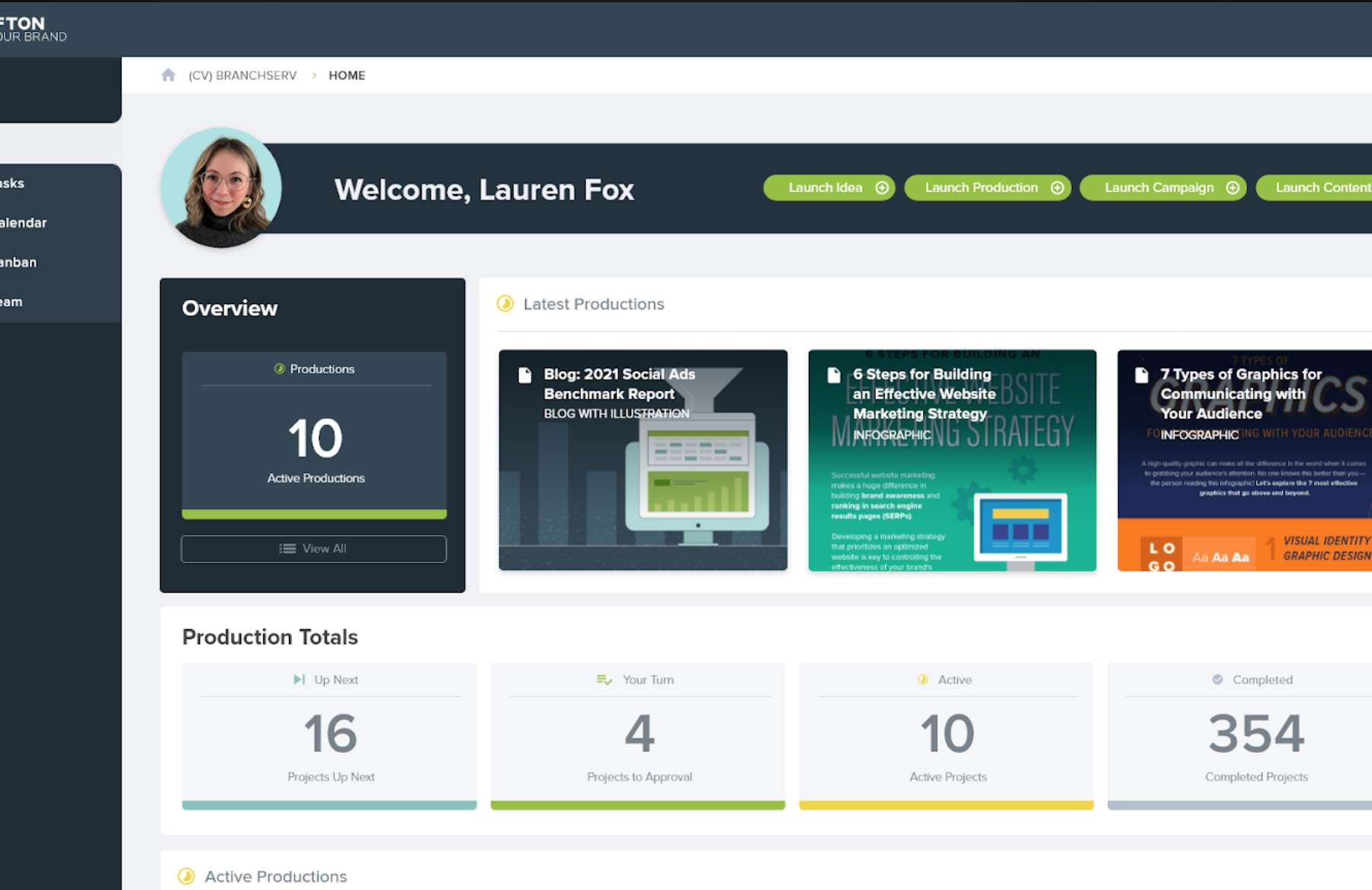Click the Latest Productions clock icon
The height and width of the screenshot is (890, 1372).
tap(505, 304)
